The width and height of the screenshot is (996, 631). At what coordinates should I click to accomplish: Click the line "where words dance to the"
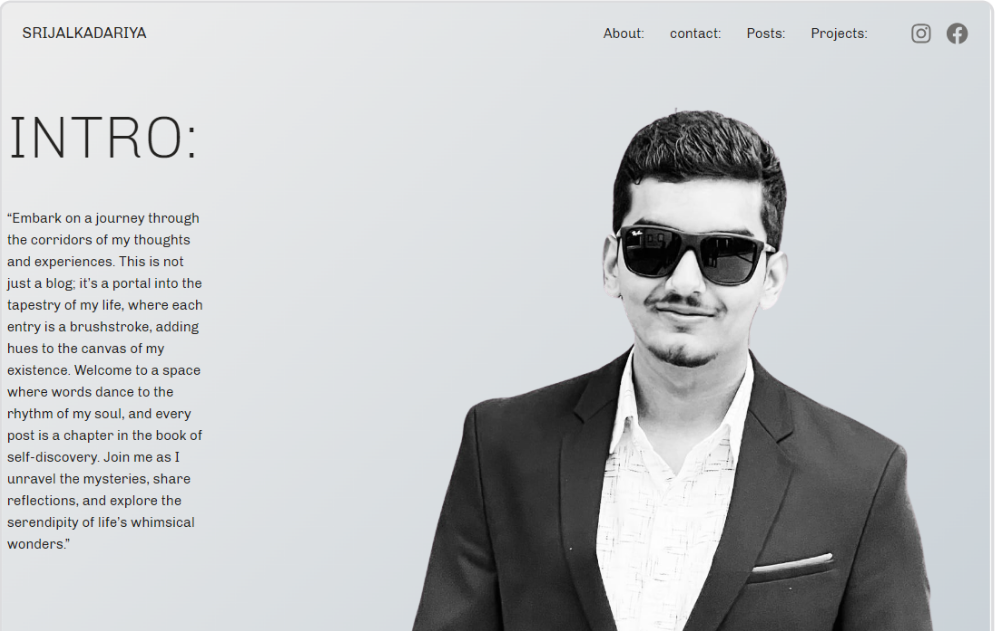click(x=90, y=392)
